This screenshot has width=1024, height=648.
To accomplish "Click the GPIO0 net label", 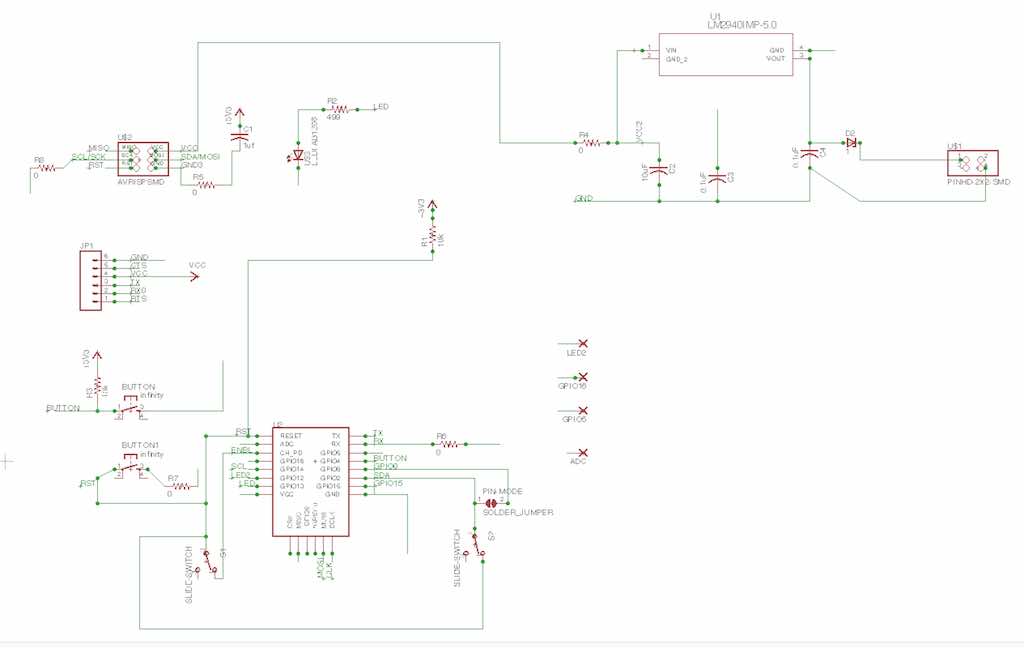I will [x=385, y=466].
